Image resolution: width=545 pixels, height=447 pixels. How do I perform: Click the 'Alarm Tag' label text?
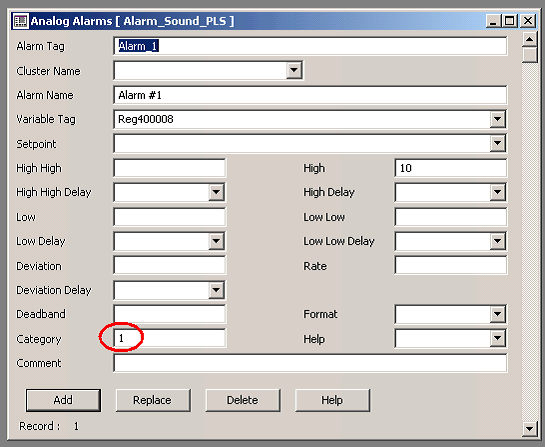(x=41, y=46)
